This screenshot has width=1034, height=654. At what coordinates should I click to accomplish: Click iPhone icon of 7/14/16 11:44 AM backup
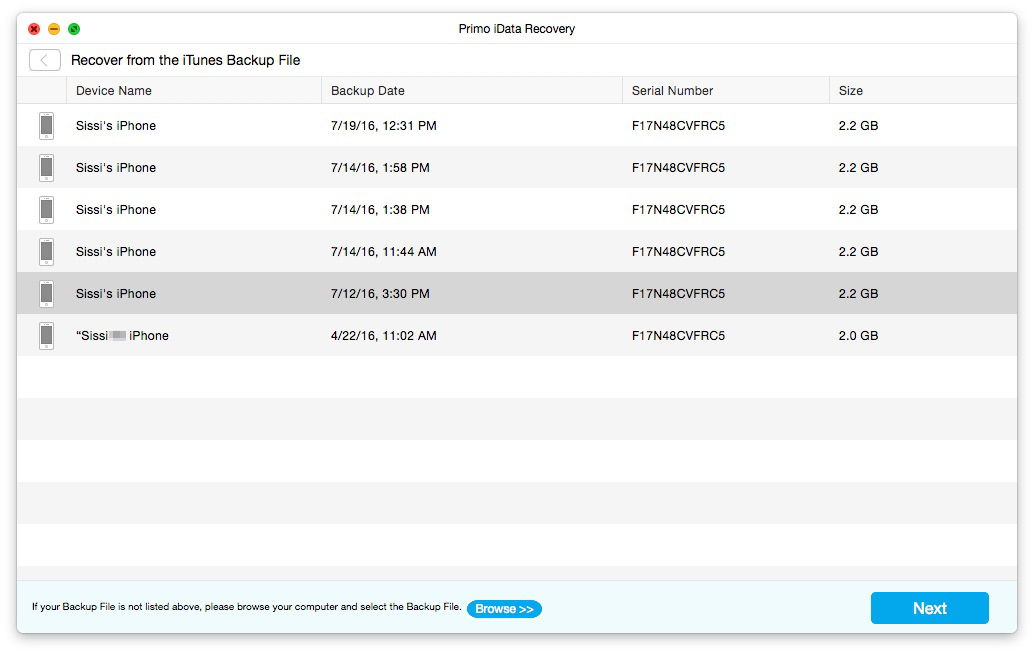tap(46, 252)
